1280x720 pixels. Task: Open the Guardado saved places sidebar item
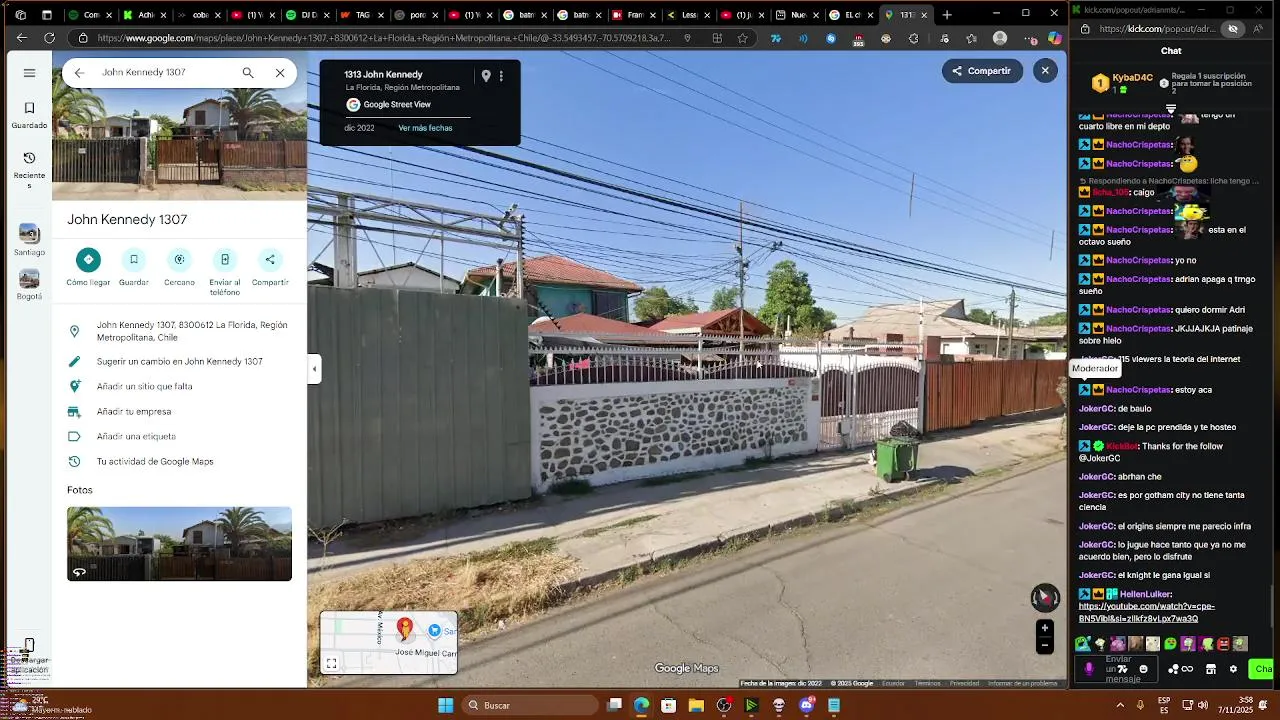click(x=29, y=115)
